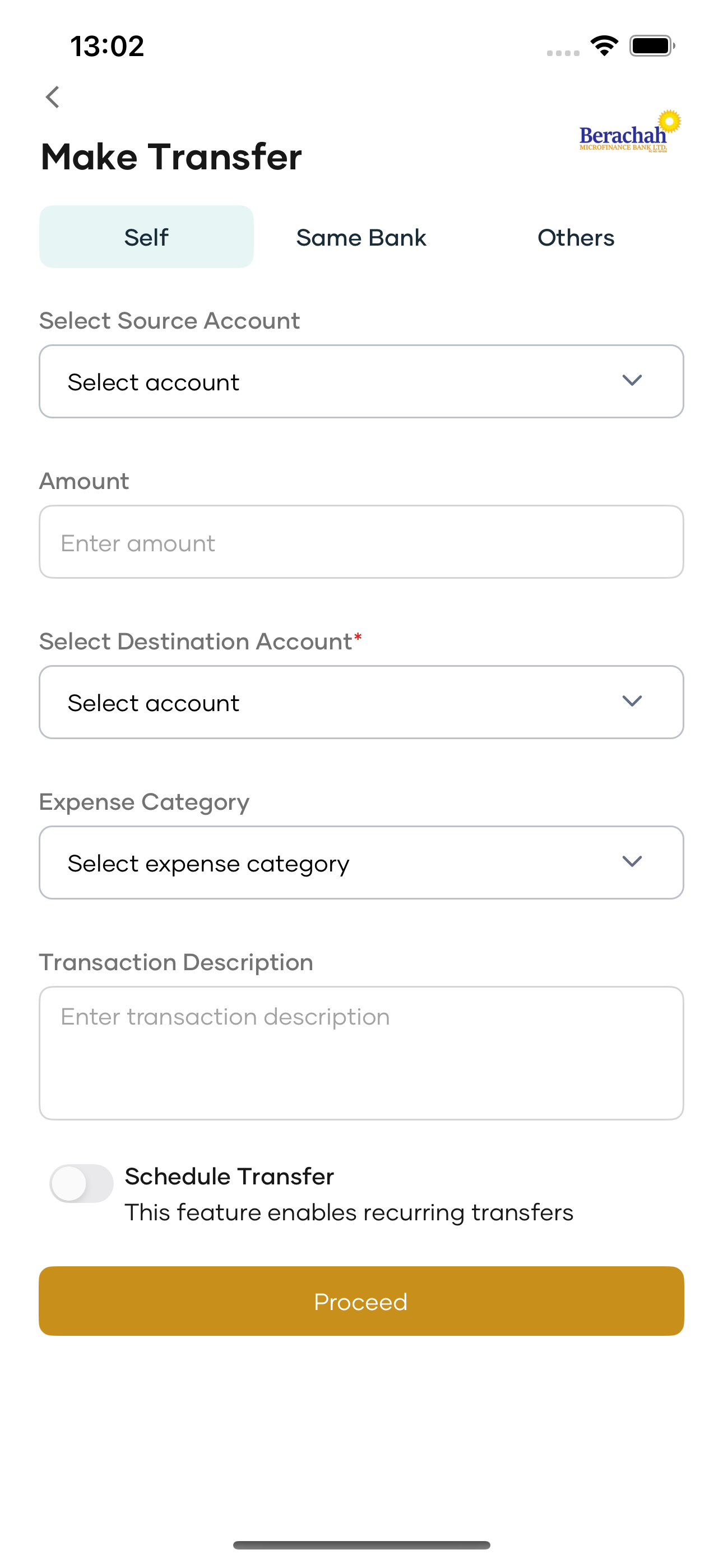Tap the Schedule Transfer label text
The width and height of the screenshot is (723, 1568).
click(x=229, y=1177)
